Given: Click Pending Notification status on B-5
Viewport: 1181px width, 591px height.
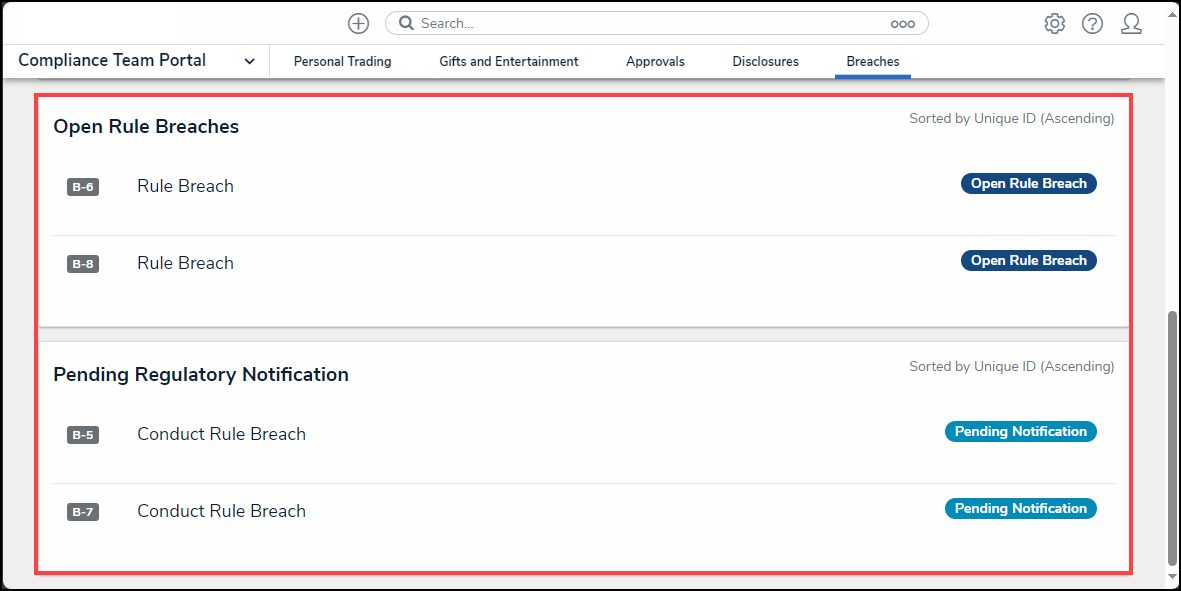Looking at the screenshot, I should coord(1020,432).
